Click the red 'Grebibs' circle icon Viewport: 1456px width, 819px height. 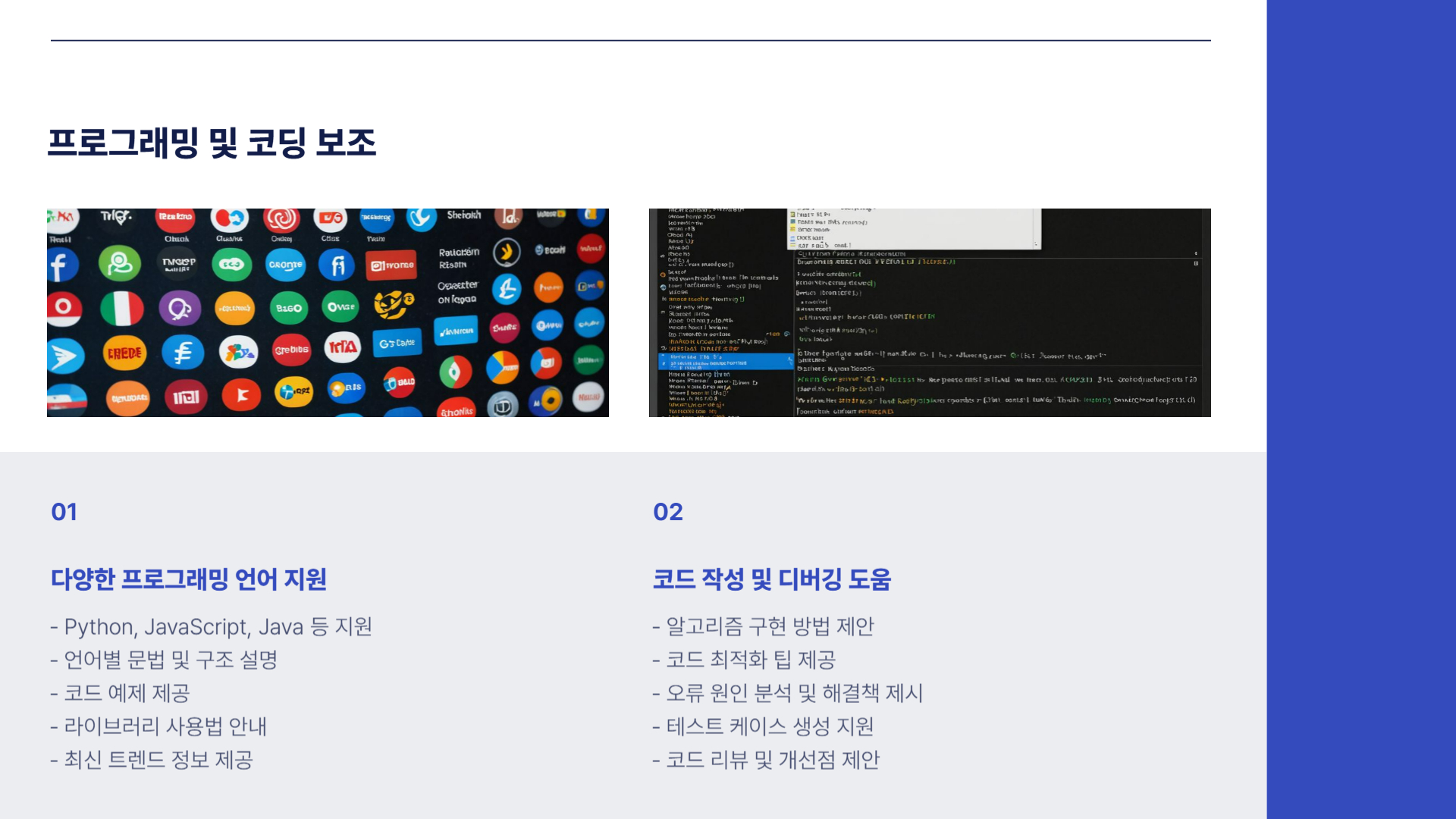[x=291, y=350]
